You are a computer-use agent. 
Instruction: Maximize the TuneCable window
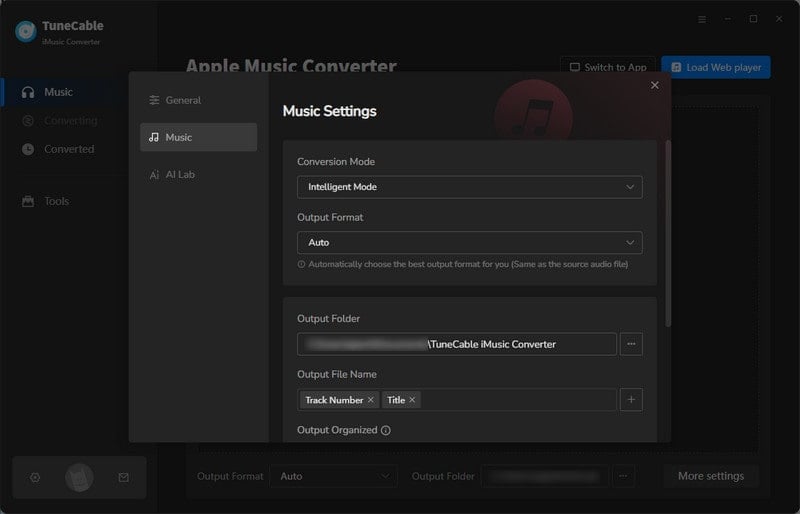[x=753, y=19]
